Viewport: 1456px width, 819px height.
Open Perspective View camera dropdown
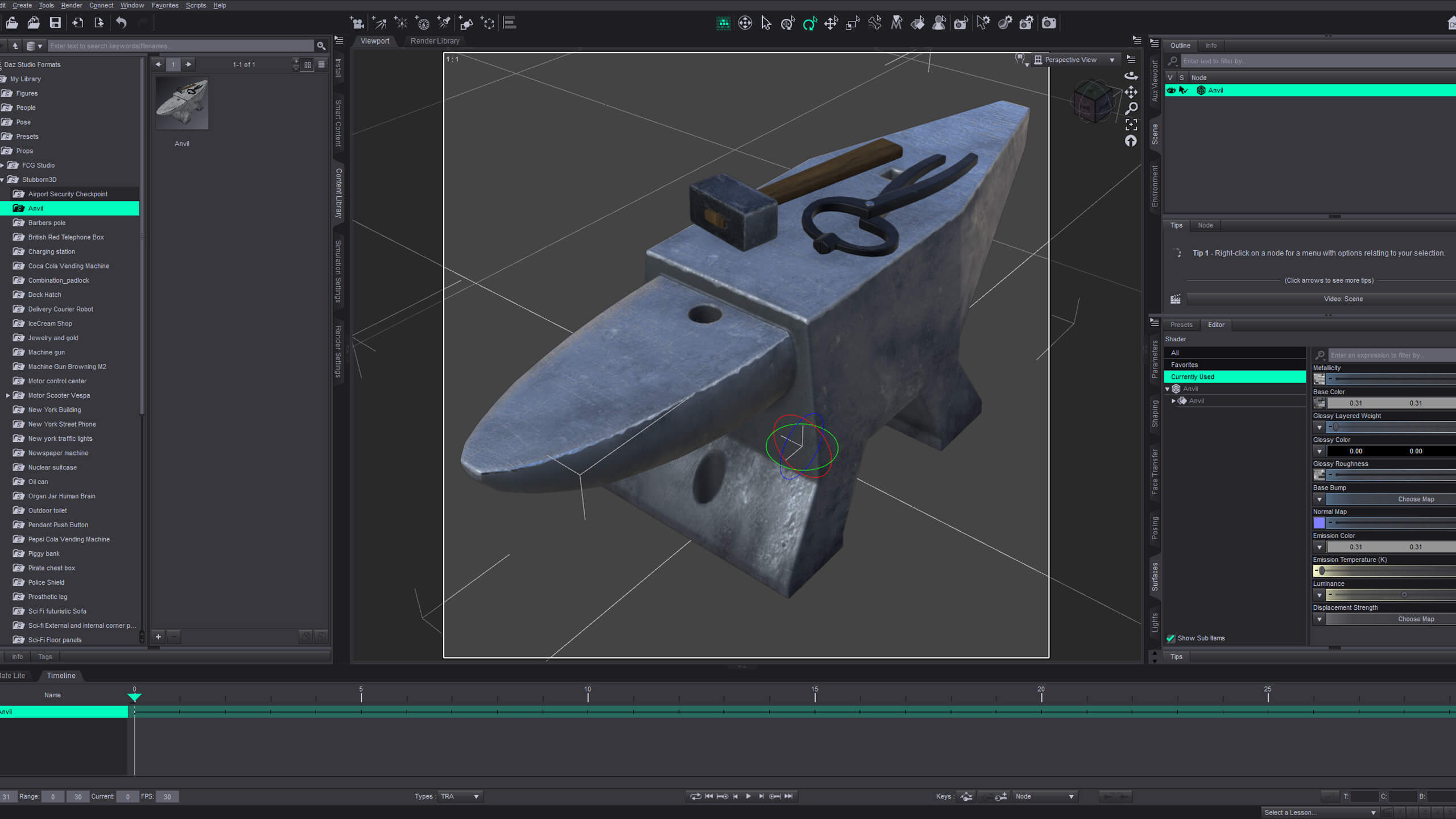(1076, 60)
